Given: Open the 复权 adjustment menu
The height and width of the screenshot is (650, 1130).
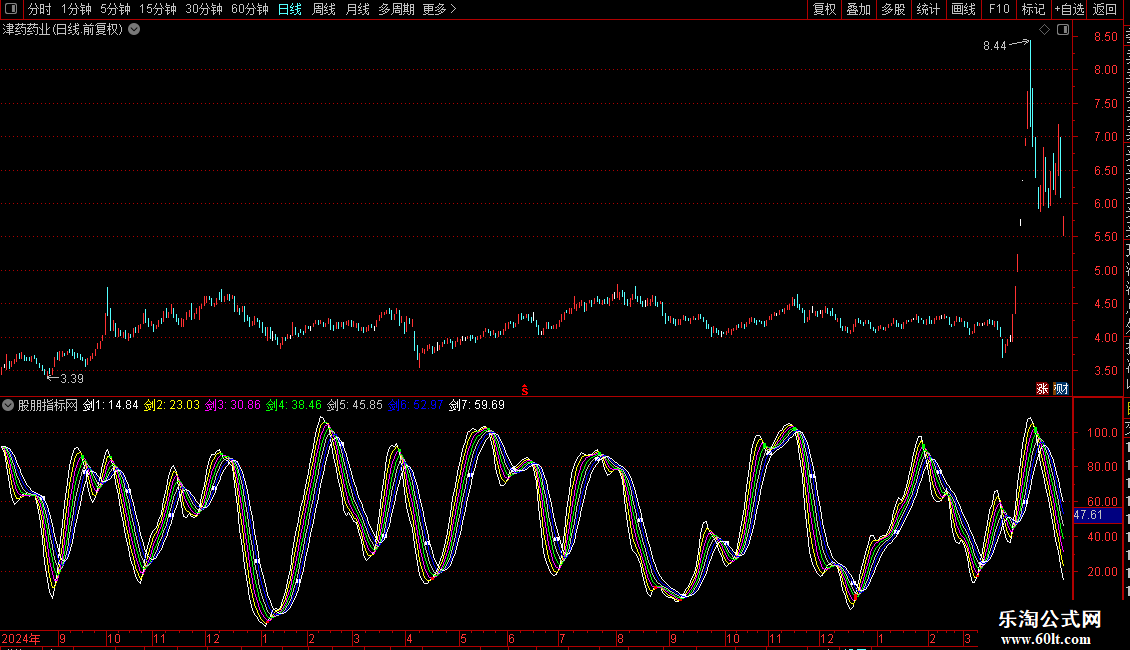Looking at the screenshot, I should tap(824, 9).
